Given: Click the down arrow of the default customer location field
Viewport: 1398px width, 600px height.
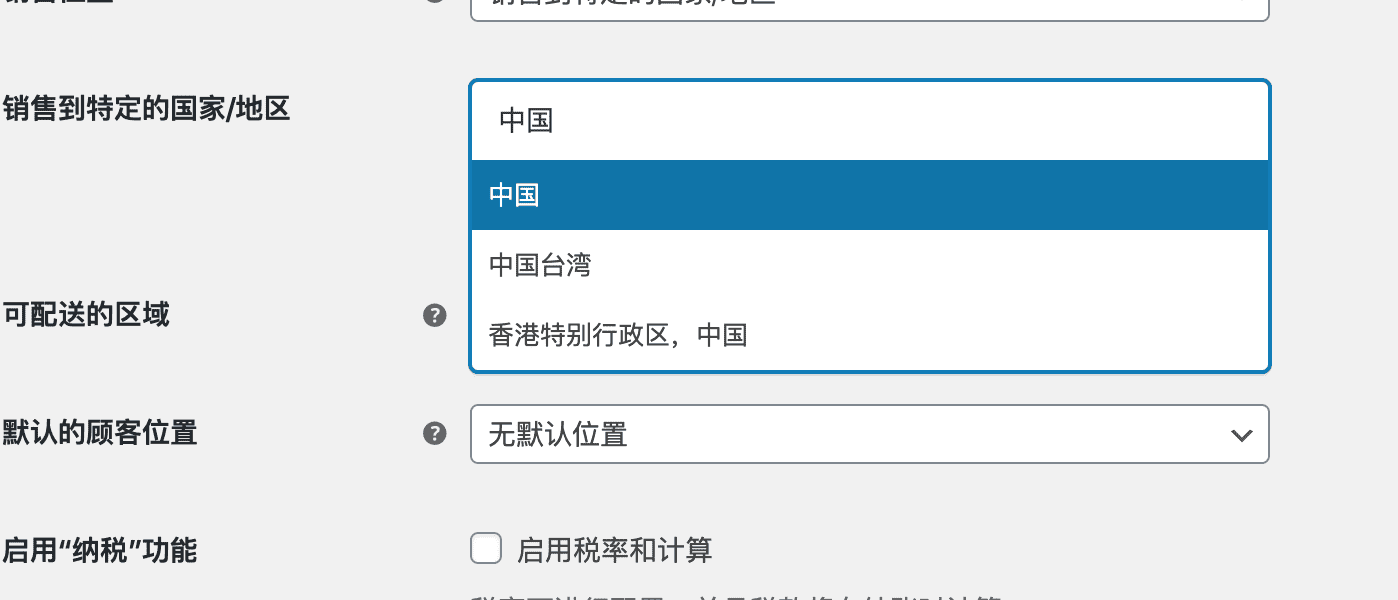Looking at the screenshot, I should click(x=1242, y=434).
